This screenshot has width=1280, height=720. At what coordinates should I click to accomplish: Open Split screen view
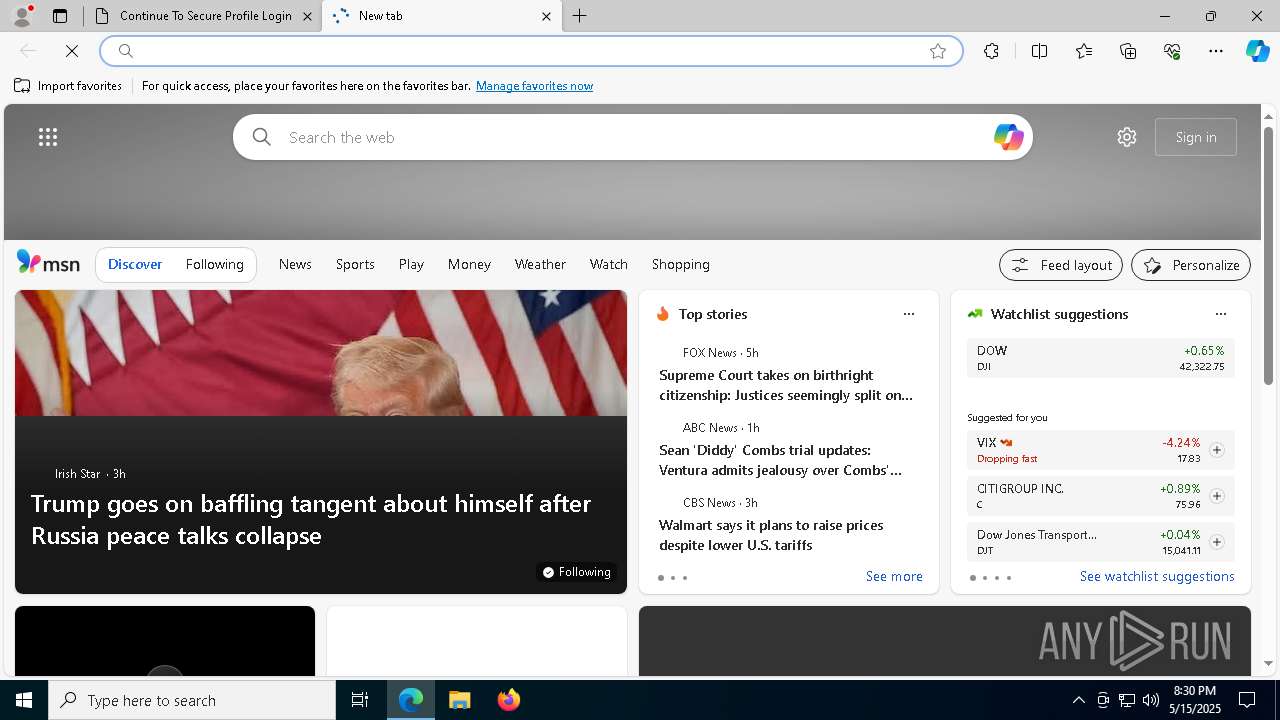(1039, 51)
